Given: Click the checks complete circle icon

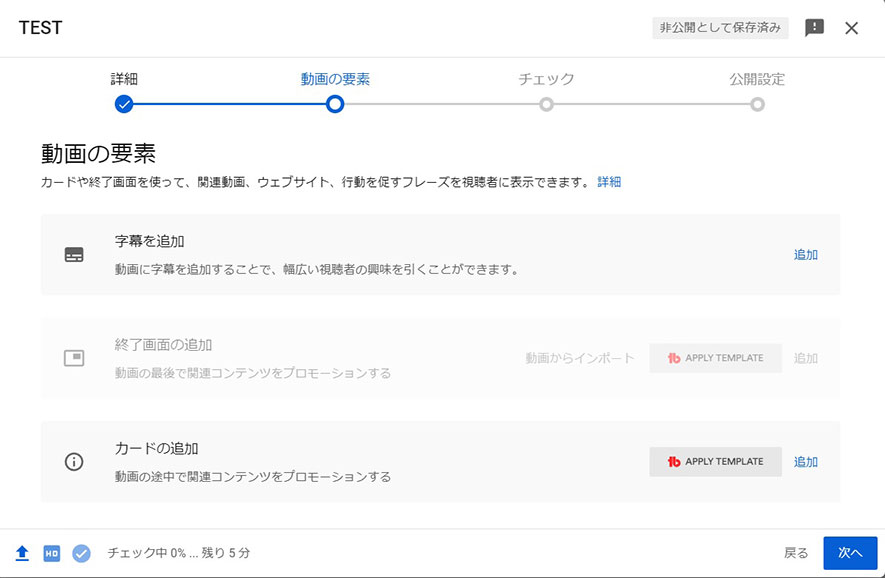Looking at the screenshot, I should 81,553.
